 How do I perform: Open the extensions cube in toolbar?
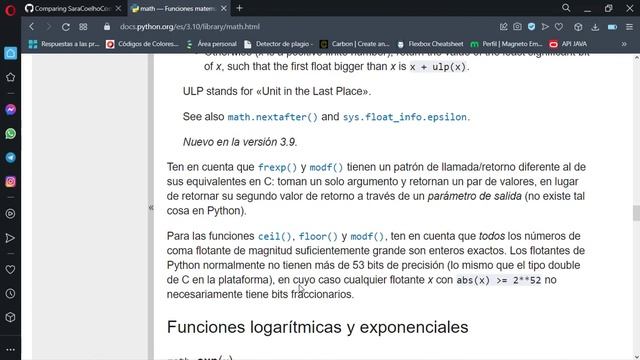(x=578, y=27)
